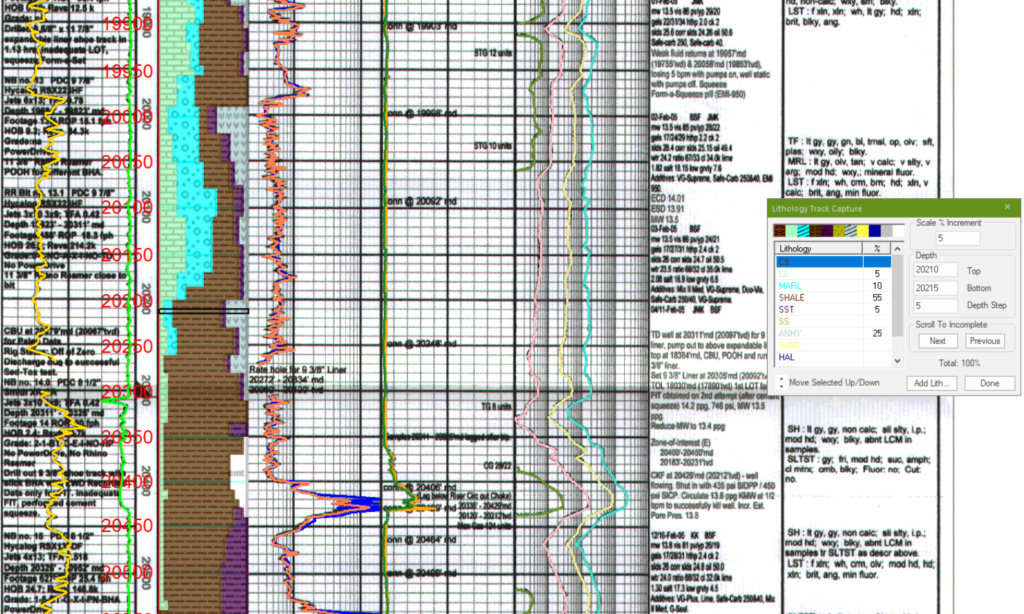Click Done to finish lithology capture

[x=991, y=383]
